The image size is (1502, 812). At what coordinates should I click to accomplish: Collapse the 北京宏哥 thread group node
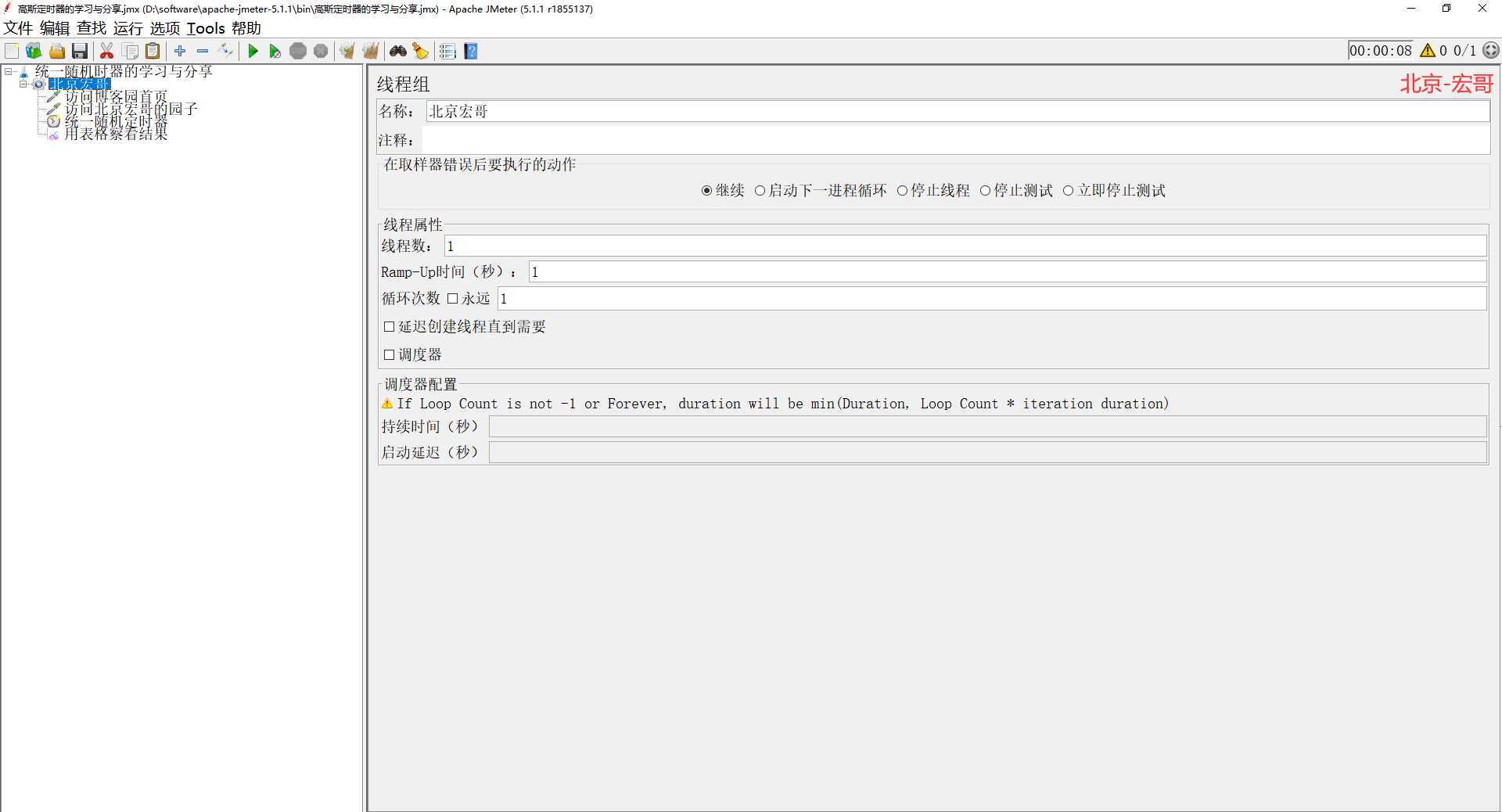[x=23, y=84]
